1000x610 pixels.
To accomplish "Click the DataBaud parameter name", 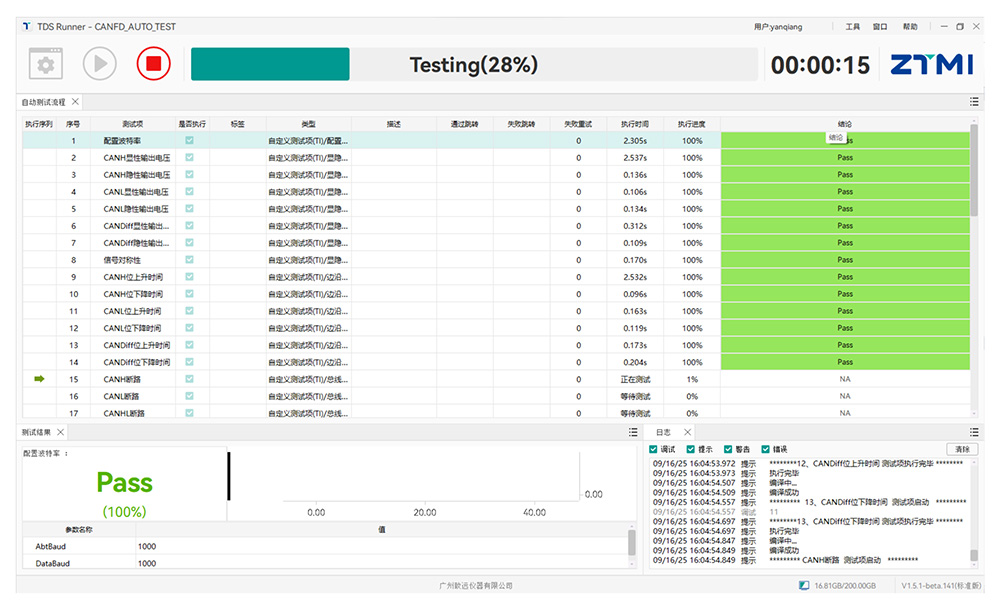I will point(52,563).
